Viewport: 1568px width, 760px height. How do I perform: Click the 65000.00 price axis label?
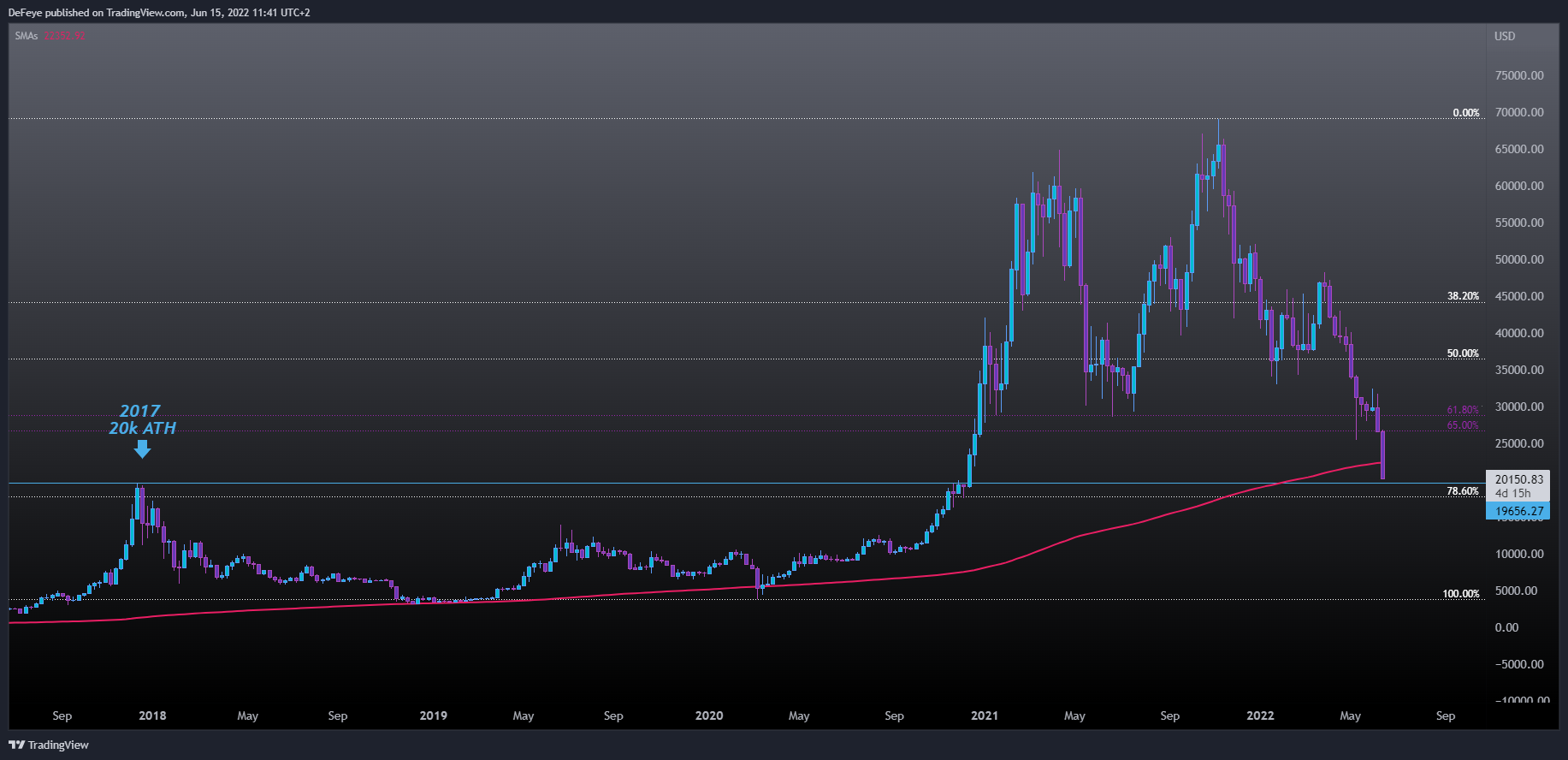tap(1519, 149)
